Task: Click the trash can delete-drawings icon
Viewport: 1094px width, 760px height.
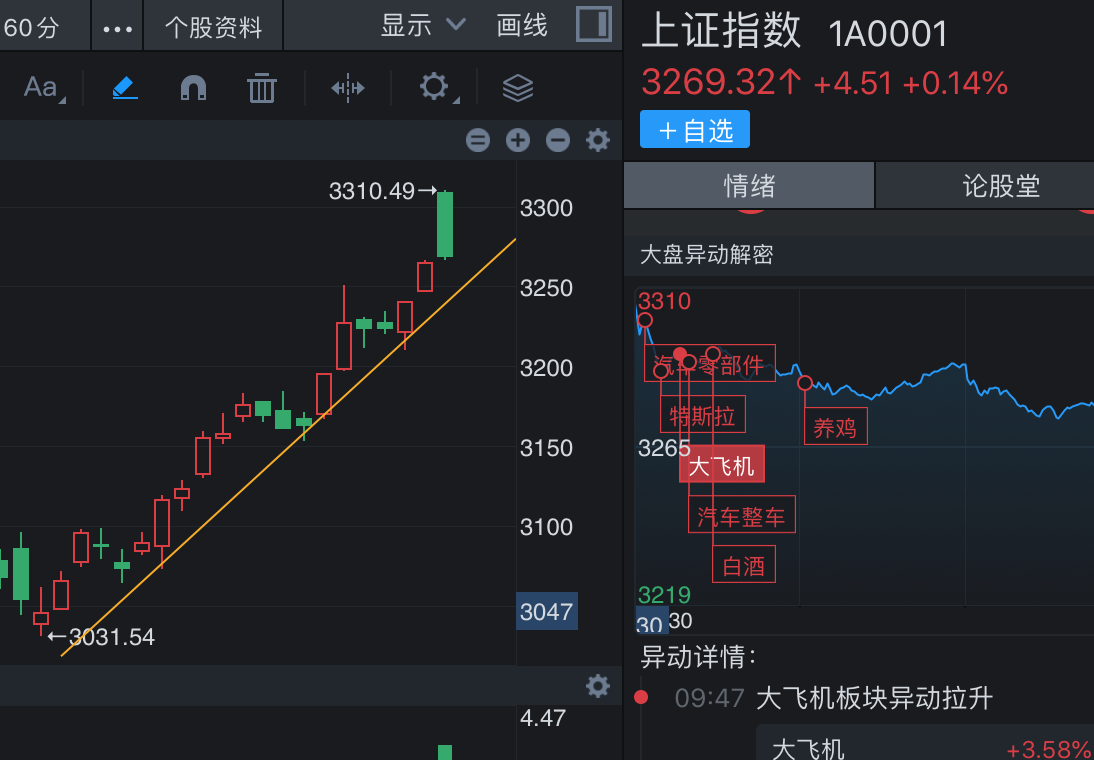Action: pos(262,88)
